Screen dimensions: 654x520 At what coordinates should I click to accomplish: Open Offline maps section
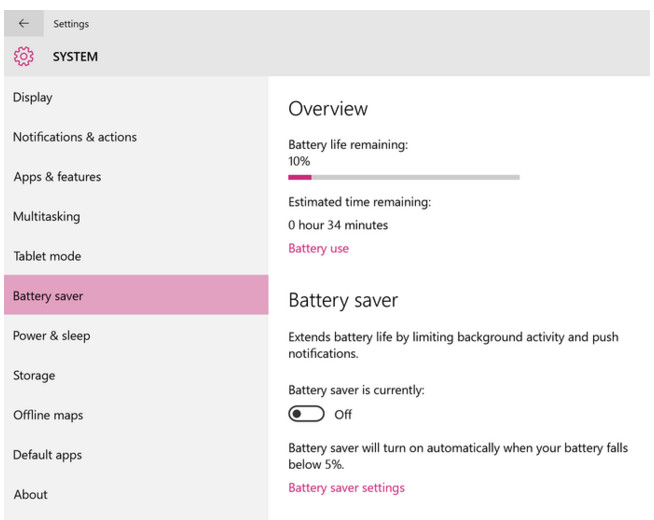[136, 415]
